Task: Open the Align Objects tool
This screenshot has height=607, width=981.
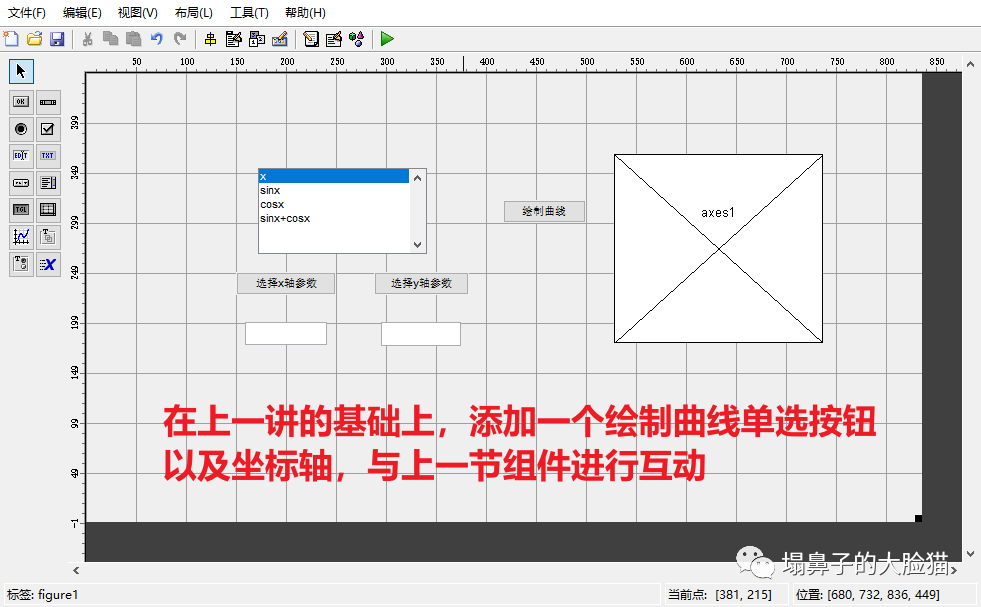Action: coord(211,39)
